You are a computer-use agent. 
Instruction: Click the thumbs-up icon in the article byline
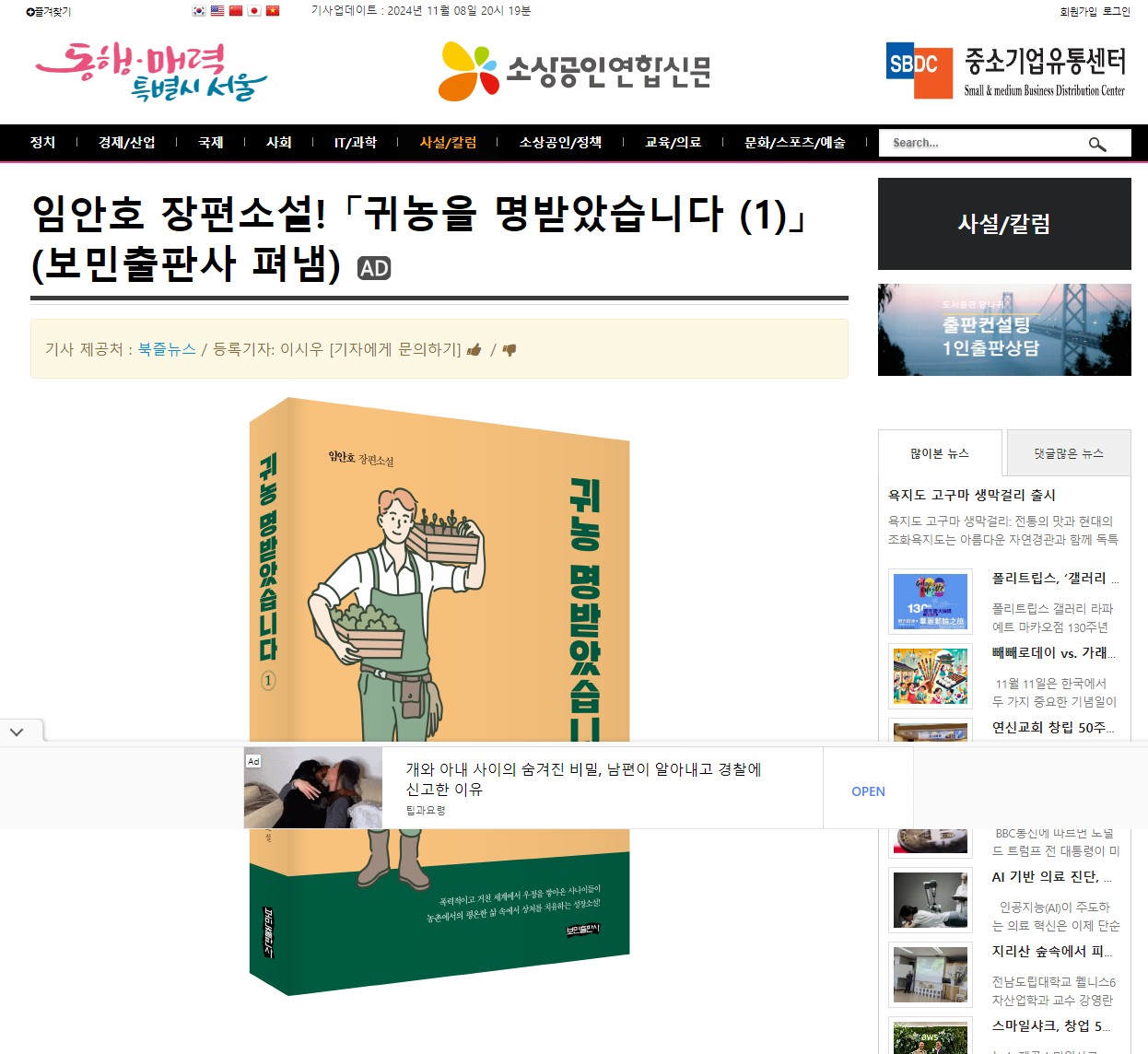474,350
